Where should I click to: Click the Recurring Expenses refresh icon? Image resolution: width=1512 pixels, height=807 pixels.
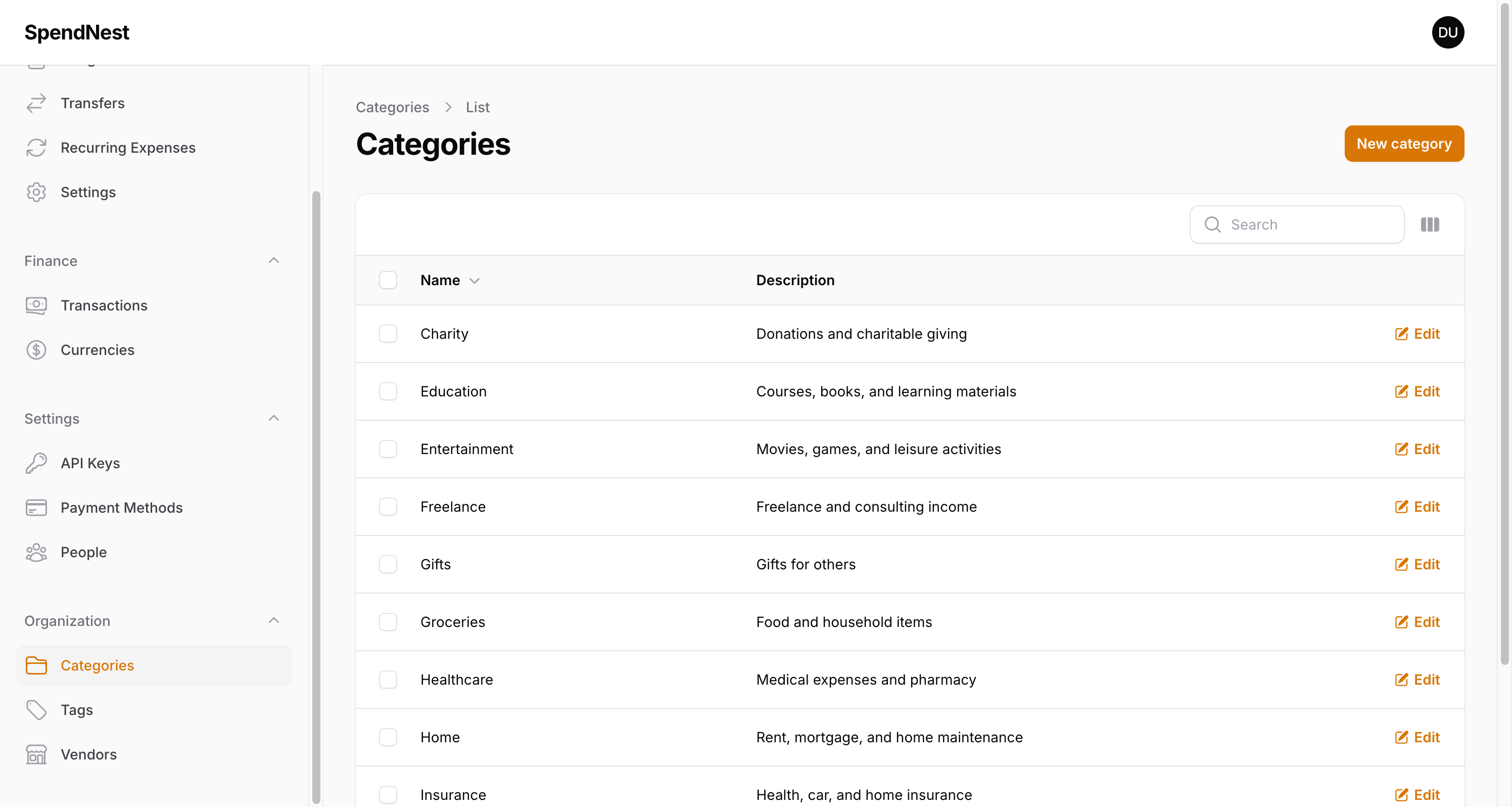click(x=36, y=148)
